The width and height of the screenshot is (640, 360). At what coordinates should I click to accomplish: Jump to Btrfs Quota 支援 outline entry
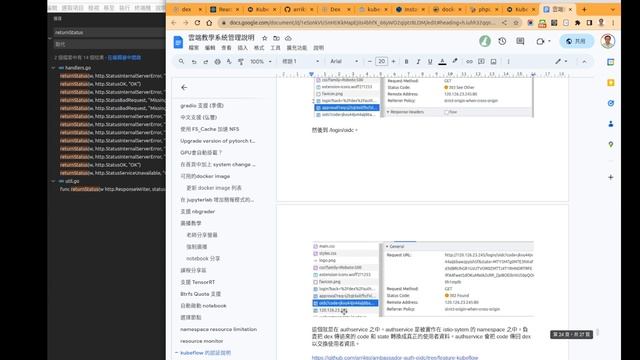click(200, 294)
